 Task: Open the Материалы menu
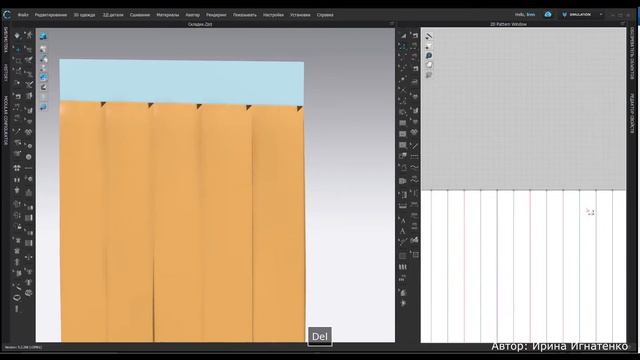[168, 15]
